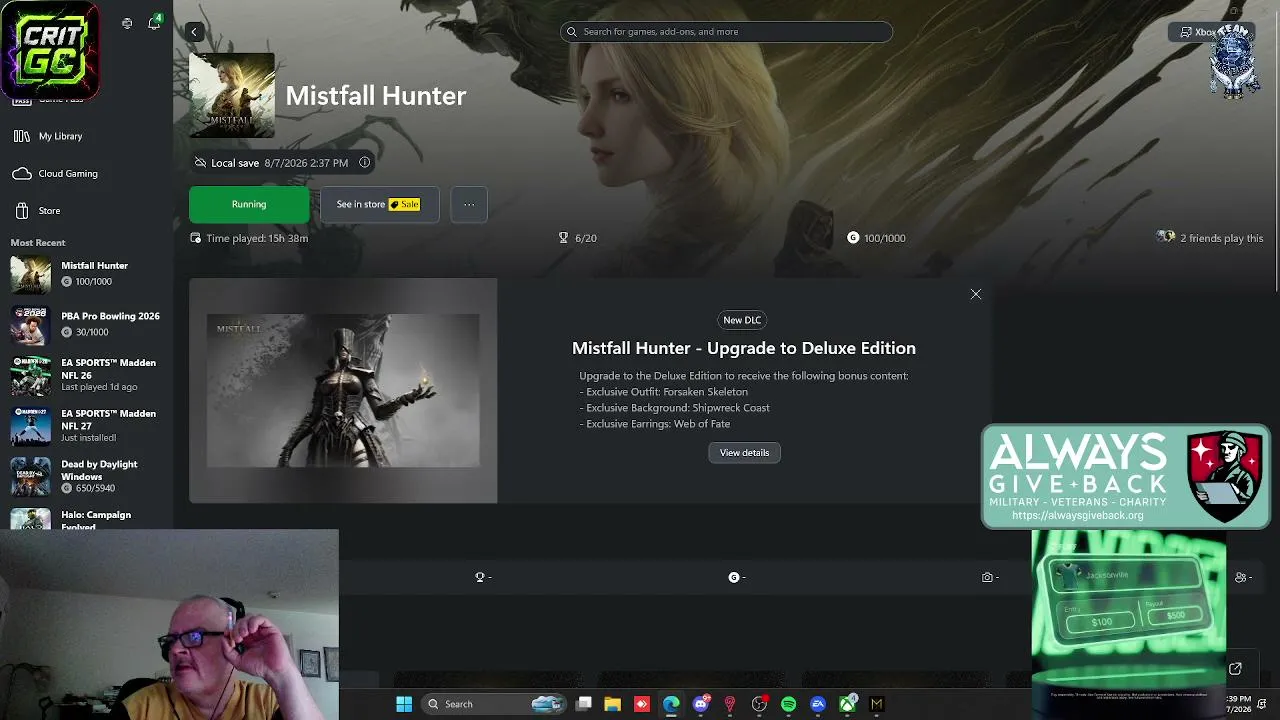Select Halo: Campaign Evolved entry

tap(86, 519)
